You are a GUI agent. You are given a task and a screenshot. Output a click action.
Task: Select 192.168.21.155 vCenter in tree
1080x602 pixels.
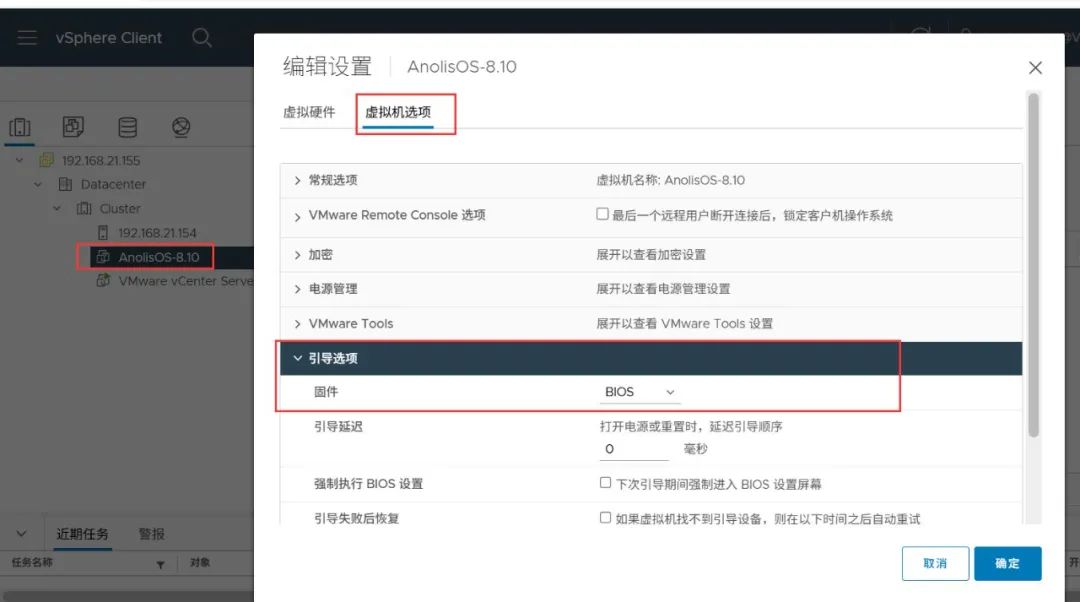[x=101, y=160]
